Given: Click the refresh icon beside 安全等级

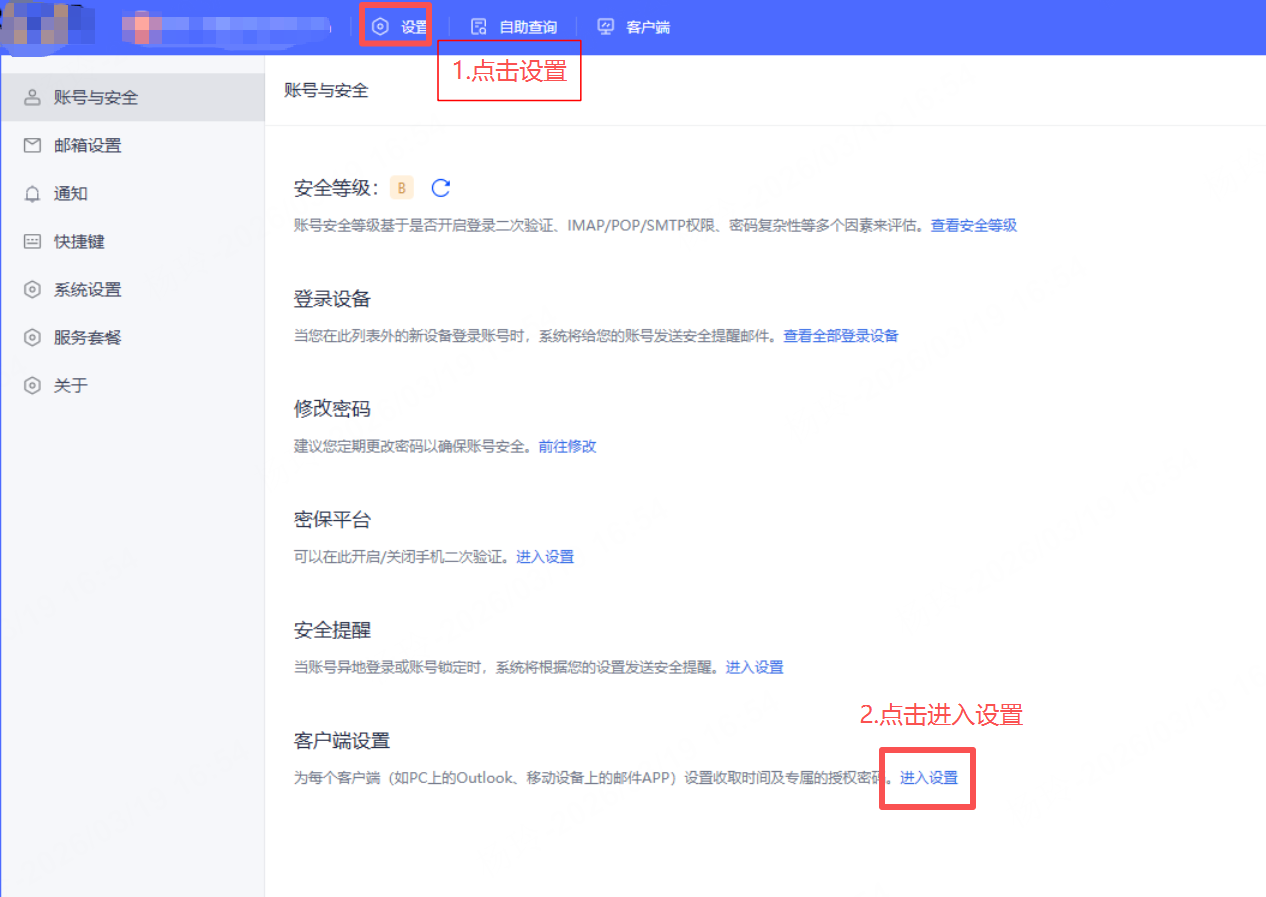Looking at the screenshot, I should pos(441,188).
